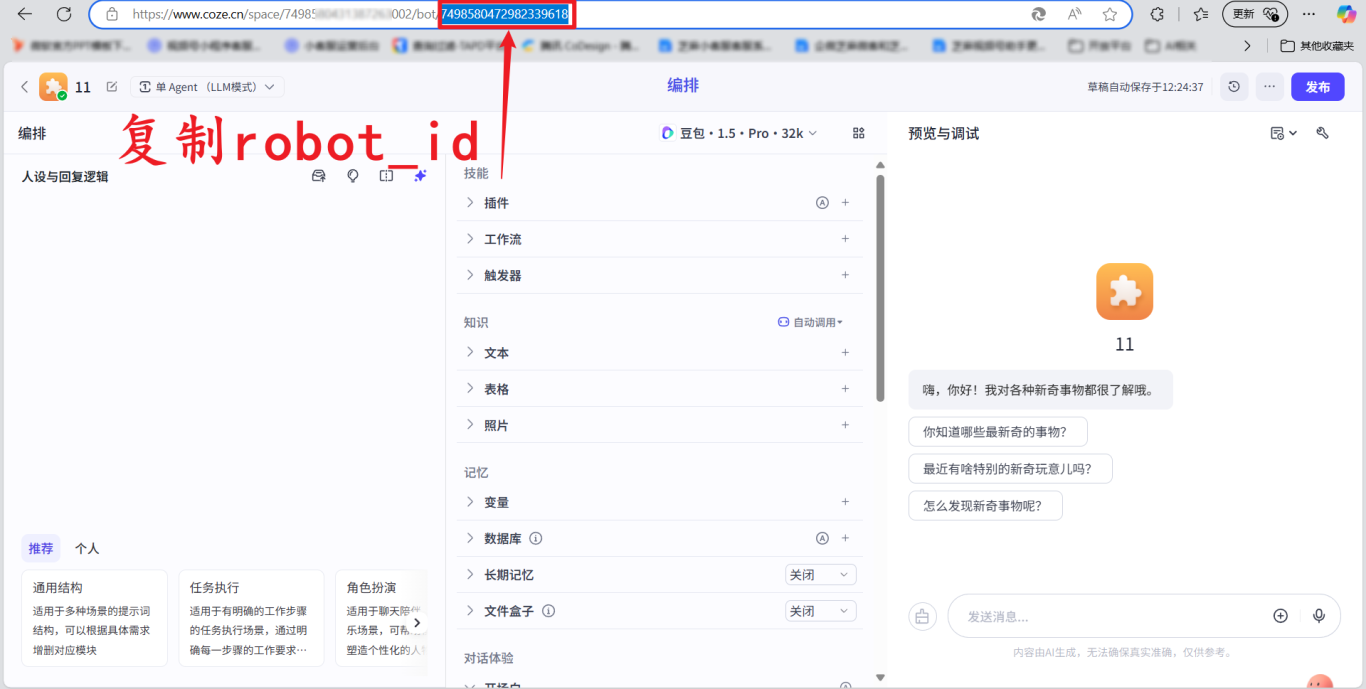Add a database with the 数据库 plus icon
1366x689 pixels.
pos(845,538)
